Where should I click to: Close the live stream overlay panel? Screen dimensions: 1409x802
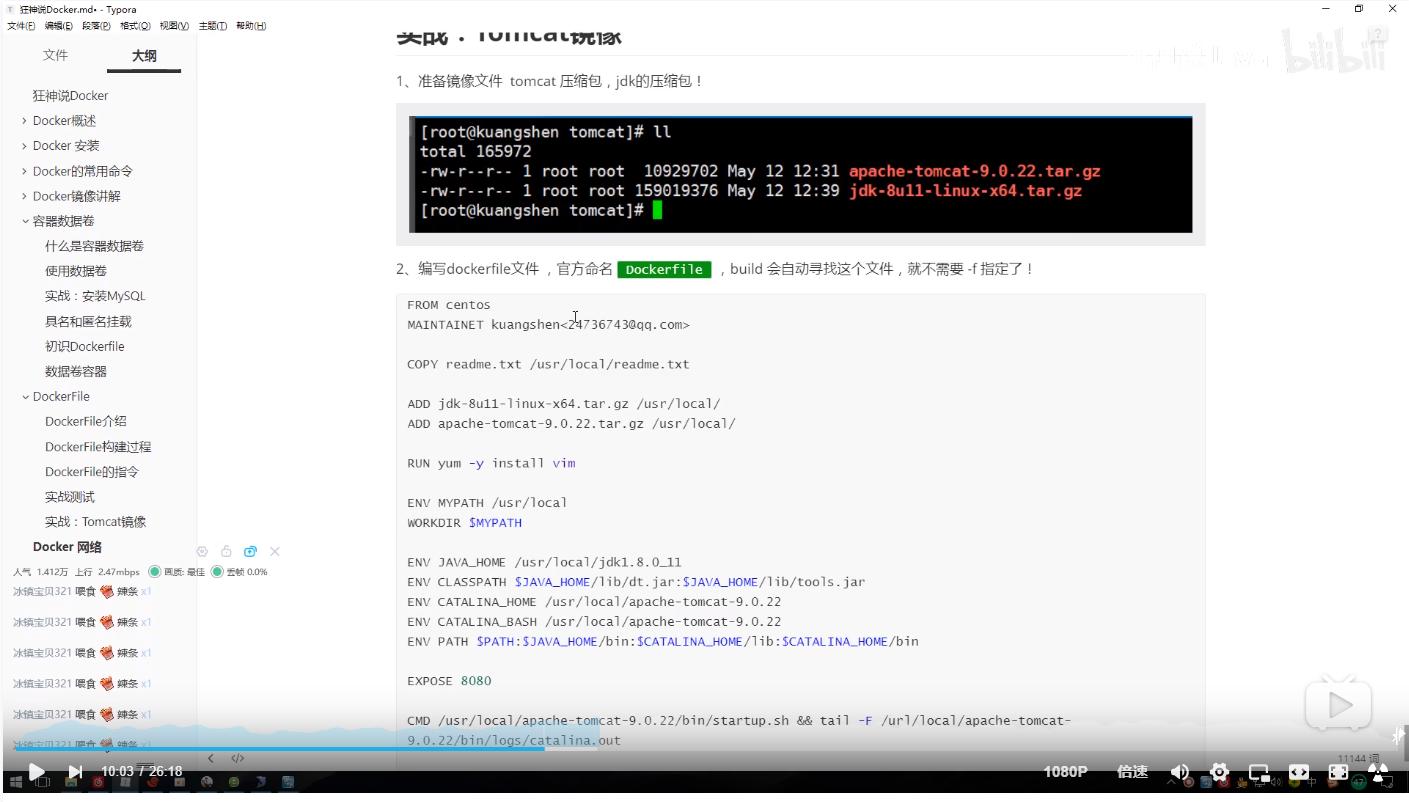pyautogui.click(x=275, y=552)
